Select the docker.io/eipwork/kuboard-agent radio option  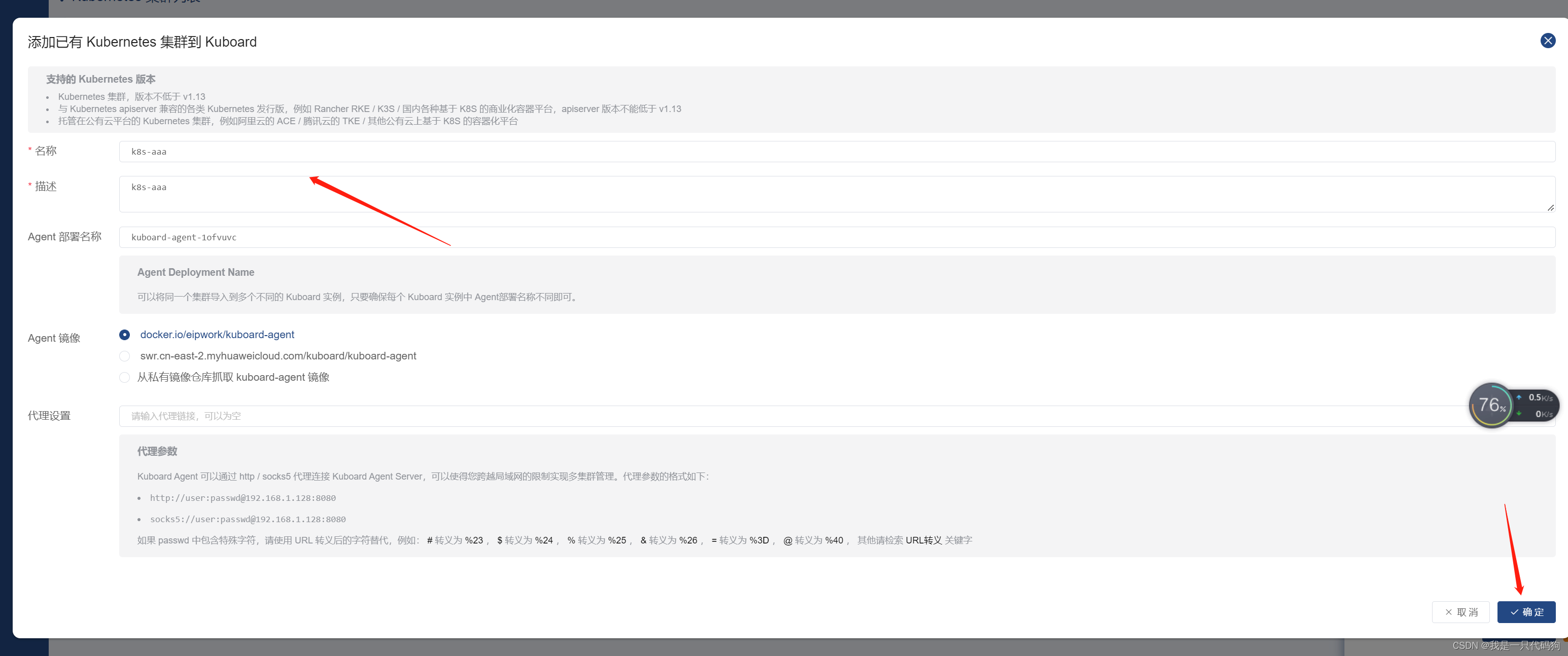point(124,335)
